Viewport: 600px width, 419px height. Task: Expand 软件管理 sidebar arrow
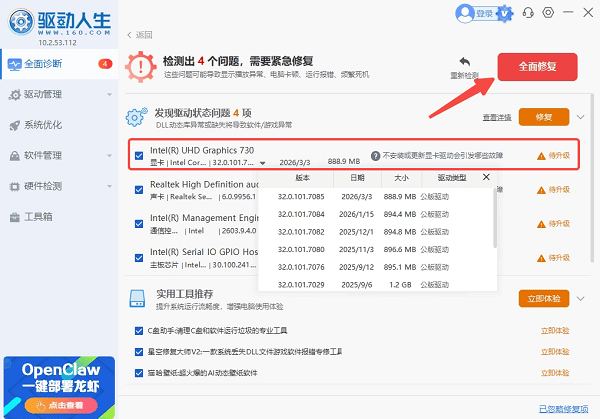pos(109,156)
